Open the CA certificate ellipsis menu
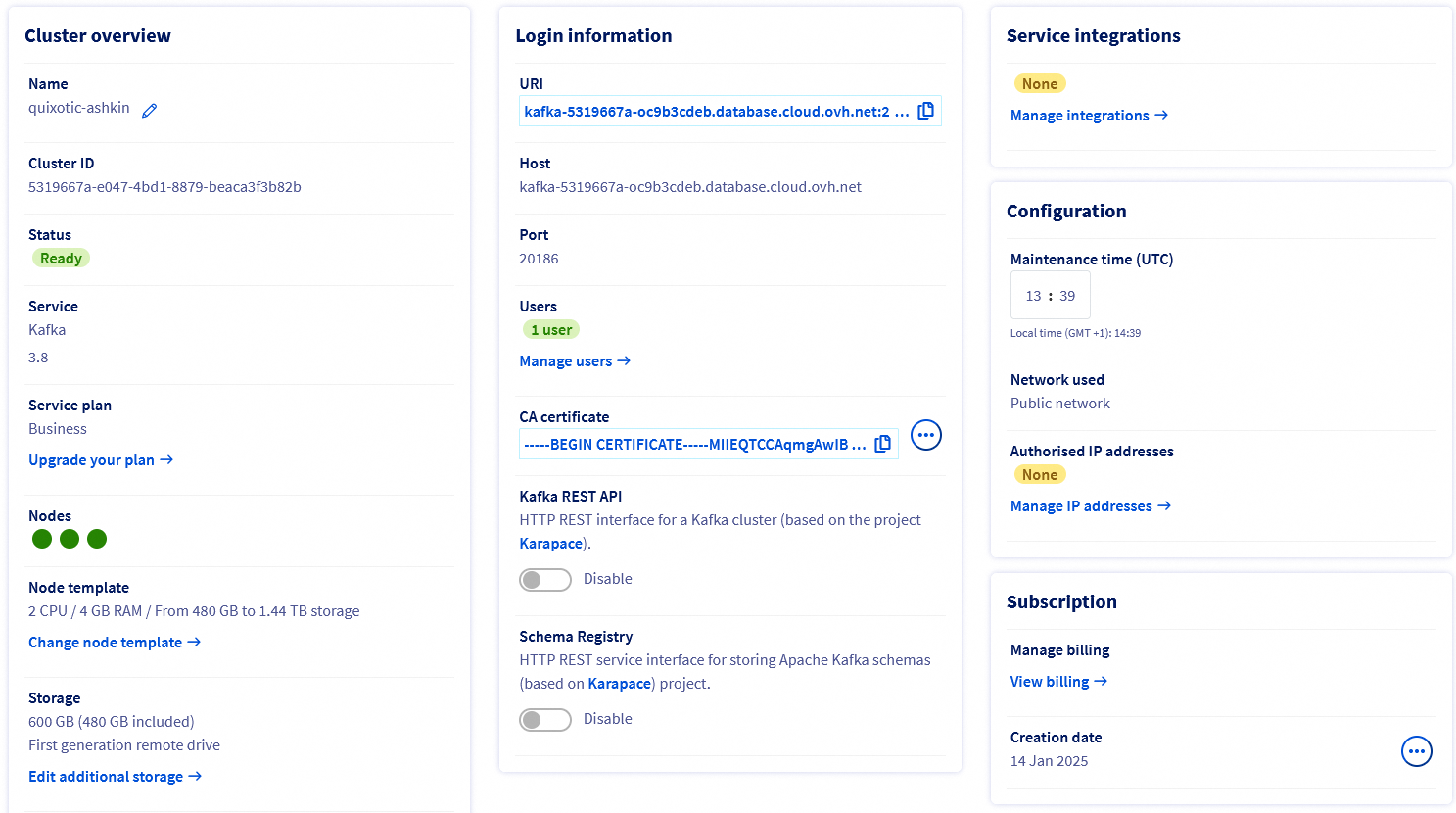Image resolution: width=1456 pixels, height=813 pixels. pos(925,435)
